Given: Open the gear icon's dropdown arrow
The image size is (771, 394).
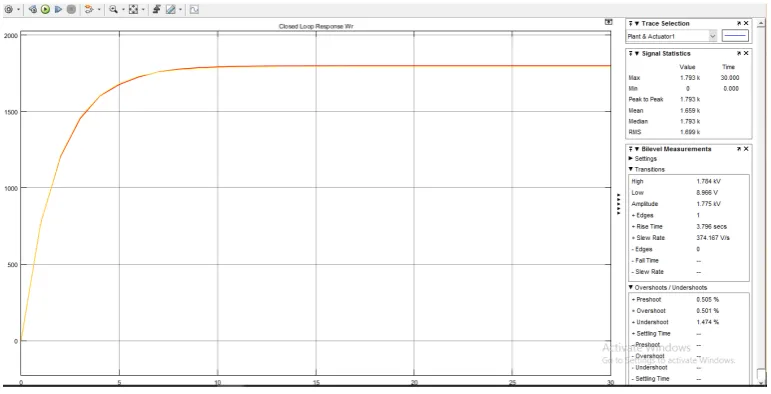Looking at the screenshot, I should pyautogui.click(x=19, y=9).
